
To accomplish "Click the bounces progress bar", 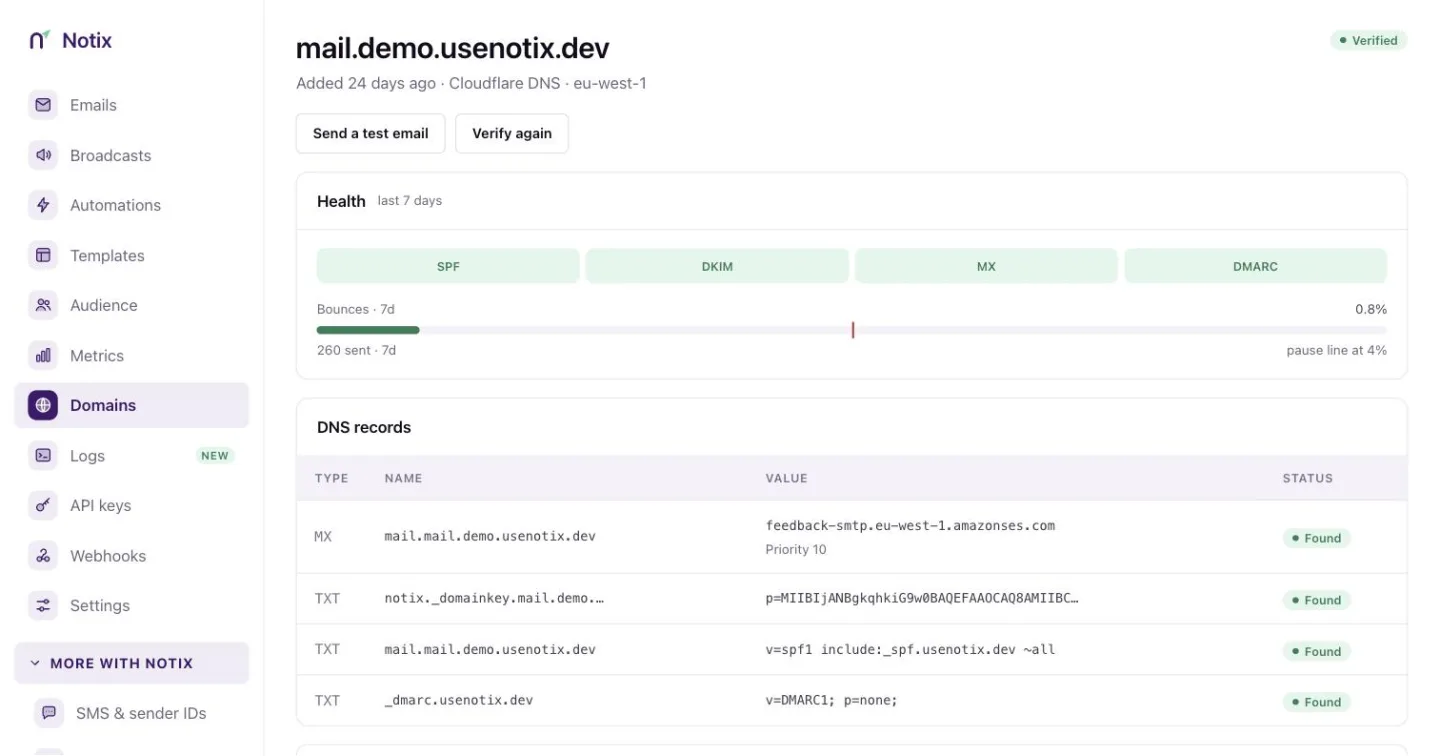I will (x=852, y=330).
